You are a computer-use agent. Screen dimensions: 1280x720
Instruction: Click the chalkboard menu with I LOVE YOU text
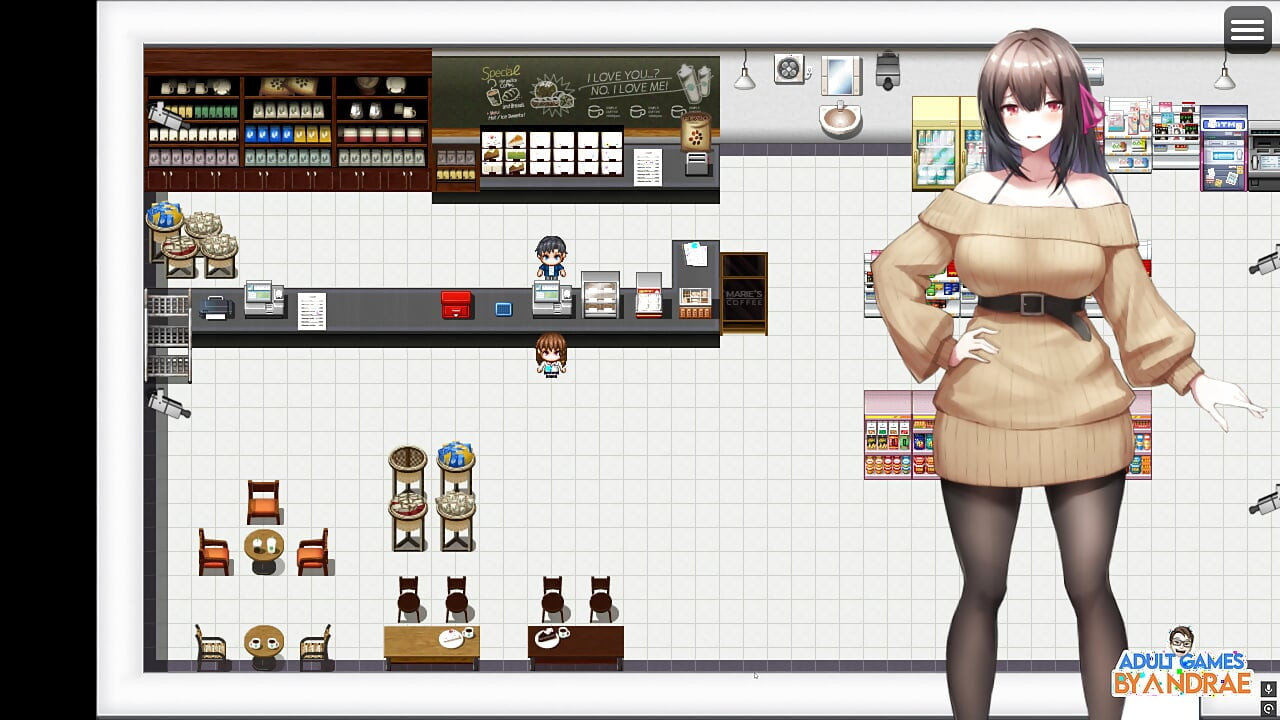coord(575,92)
